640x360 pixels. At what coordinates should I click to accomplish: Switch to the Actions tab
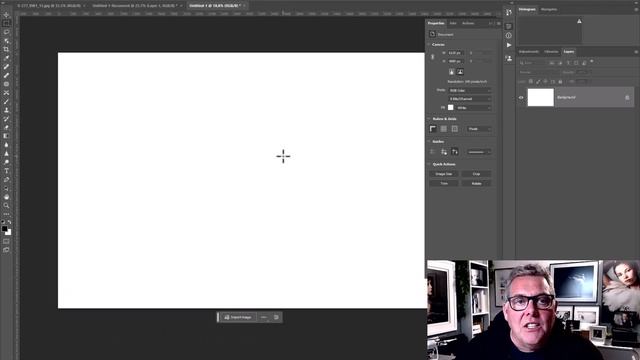click(468, 23)
